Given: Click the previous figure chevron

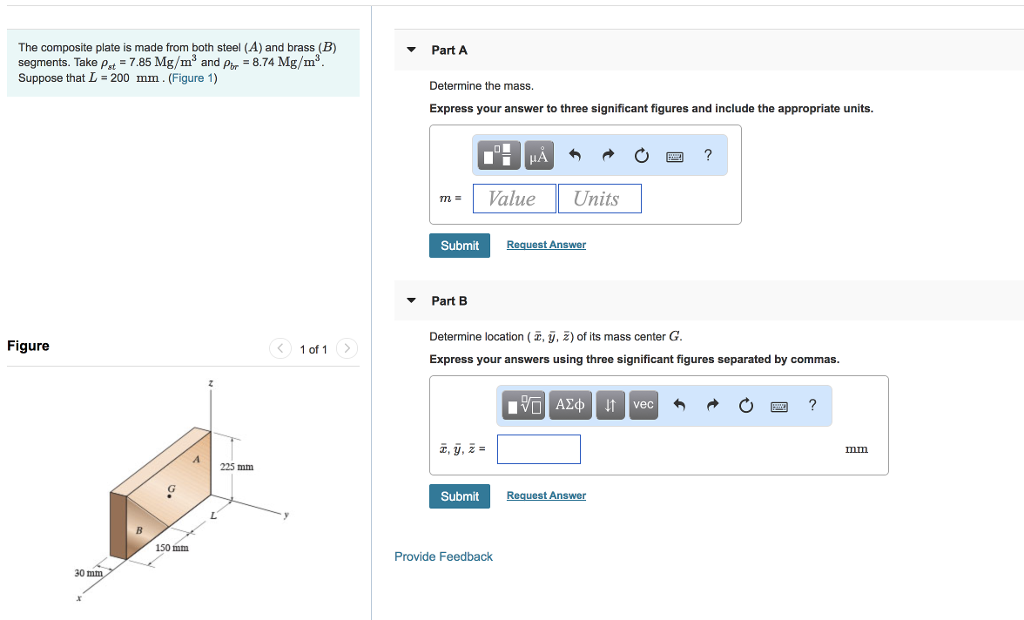Looking at the screenshot, I should (x=280, y=348).
